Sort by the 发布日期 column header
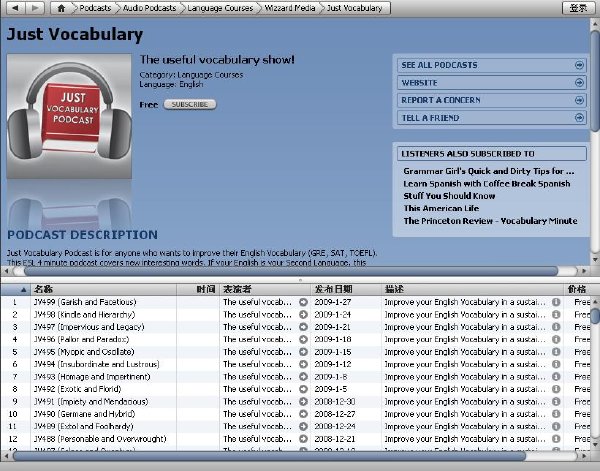This screenshot has width=600, height=471. [x=346, y=289]
